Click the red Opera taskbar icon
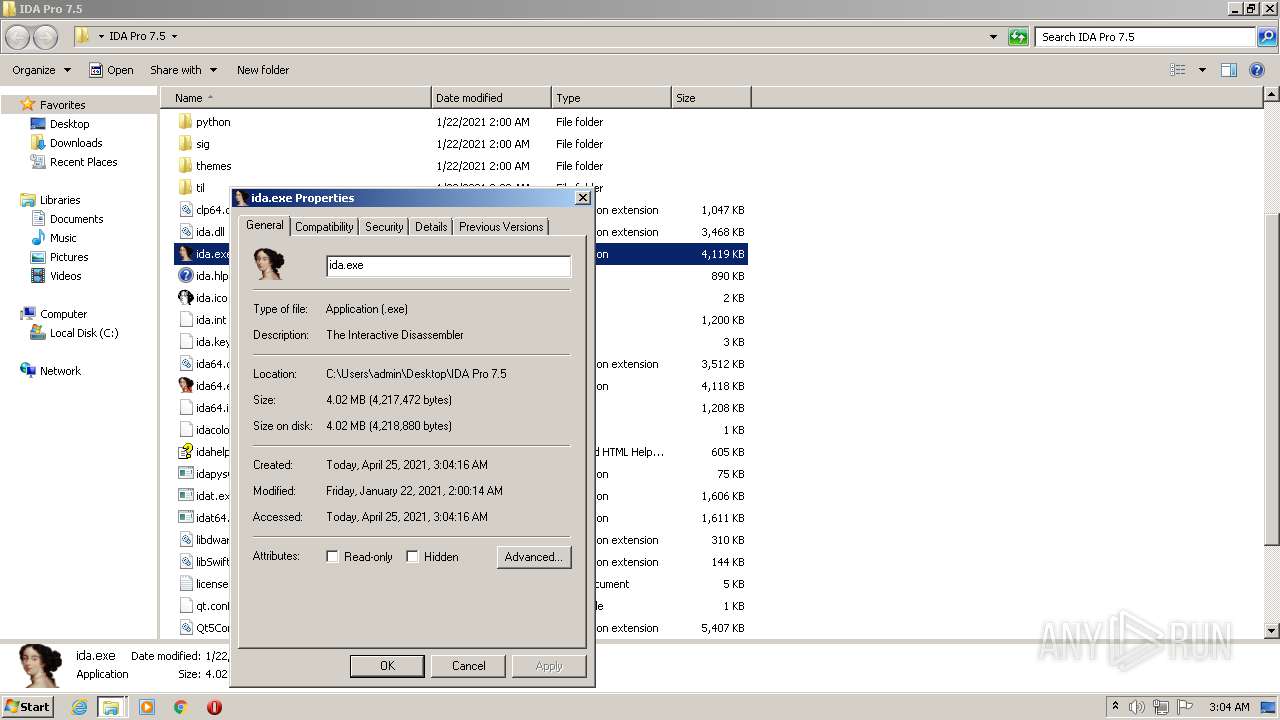The height and width of the screenshot is (720, 1280). click(214, 707)
